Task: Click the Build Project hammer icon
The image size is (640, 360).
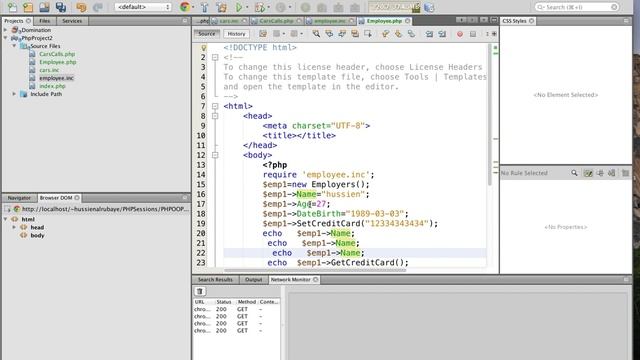Action: (x=204, y=7)
